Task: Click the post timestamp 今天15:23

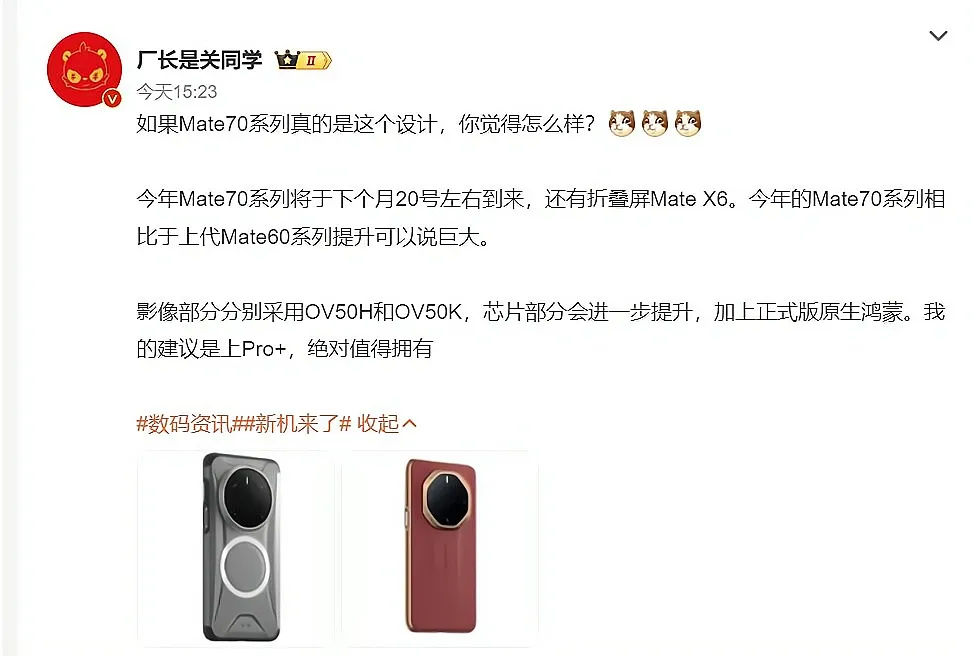Action: 177,92
